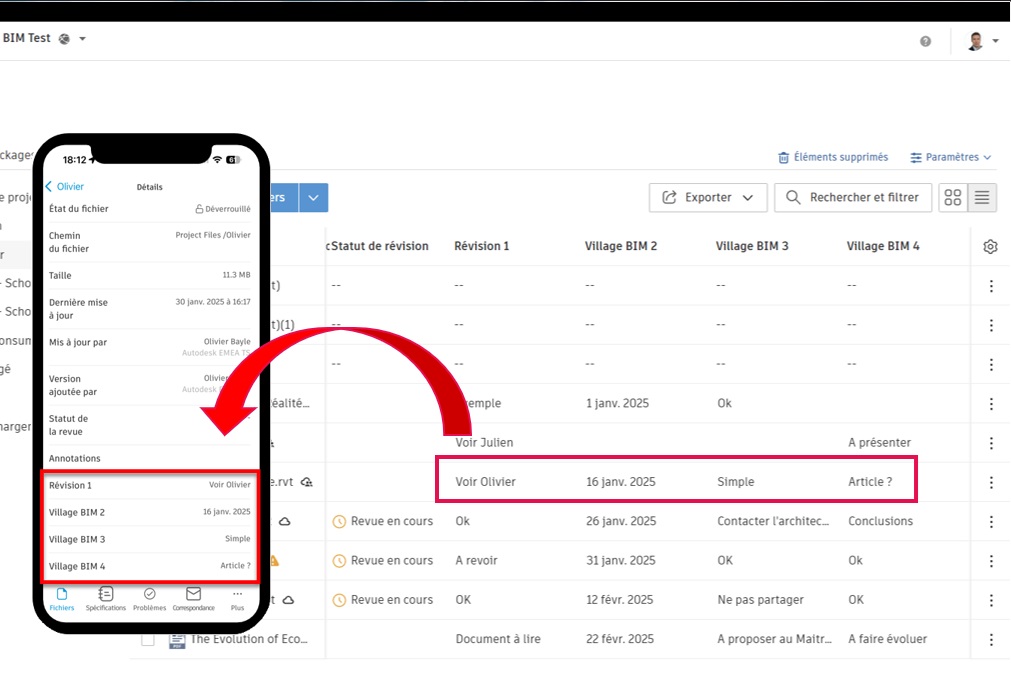Switch to the Fichiers tab on the phone
This screenshot has height=674, width=1011.
(62, 598)
